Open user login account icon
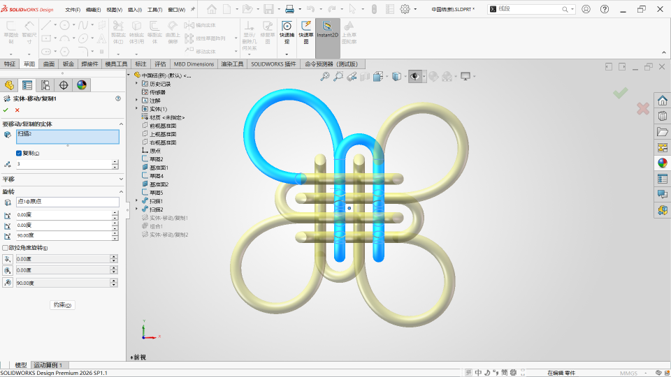 pos(586,9)
